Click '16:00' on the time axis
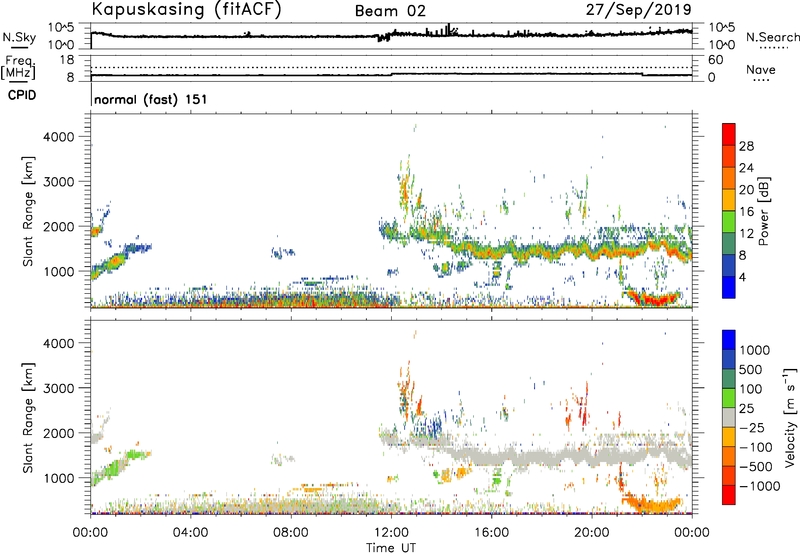This screenshot has height=554, width=800. coord(491,533)
